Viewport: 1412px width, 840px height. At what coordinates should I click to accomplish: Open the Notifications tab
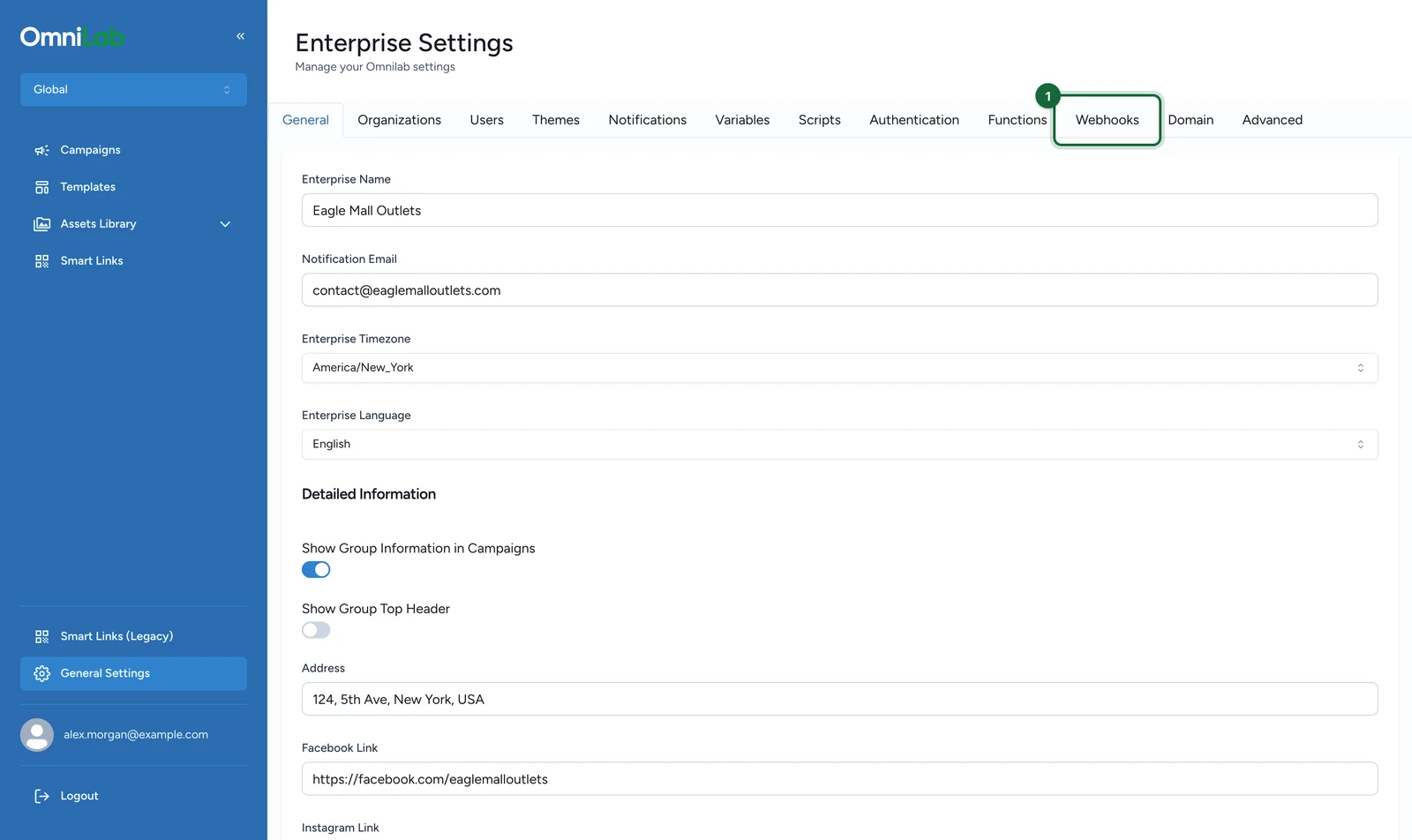coord(647,120)
